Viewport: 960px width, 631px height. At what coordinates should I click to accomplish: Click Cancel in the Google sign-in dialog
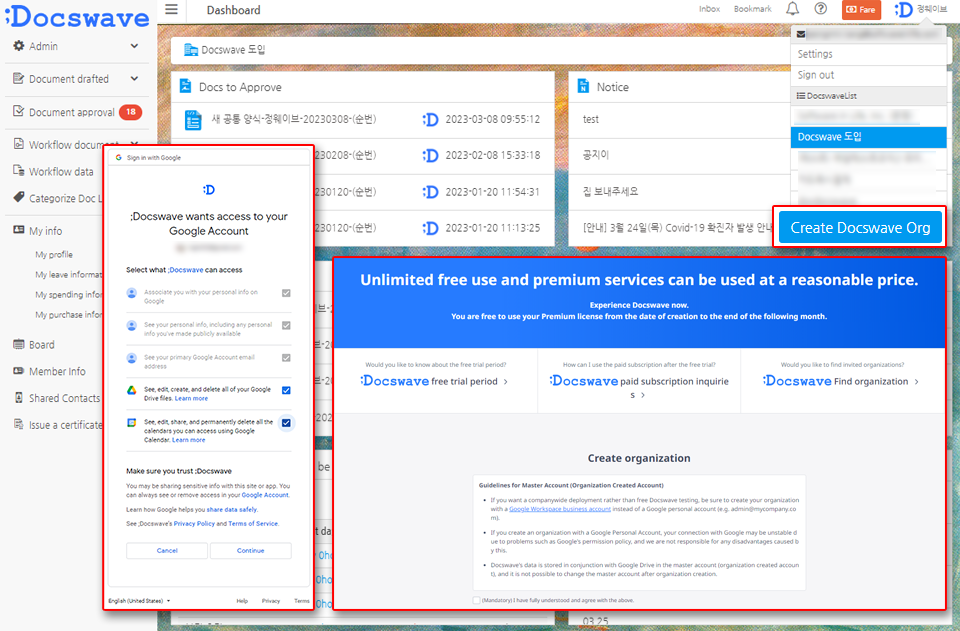(x=167, y=551)
